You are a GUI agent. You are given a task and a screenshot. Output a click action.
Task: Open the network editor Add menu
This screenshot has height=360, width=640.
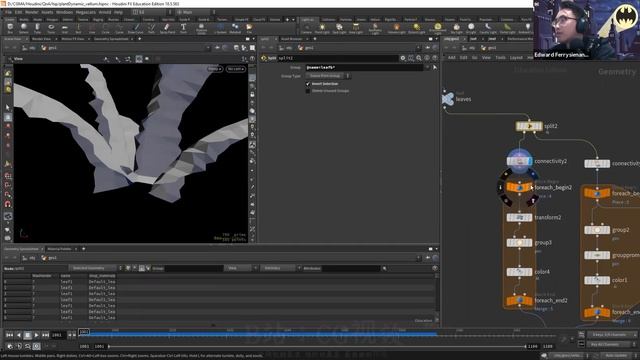451,58
